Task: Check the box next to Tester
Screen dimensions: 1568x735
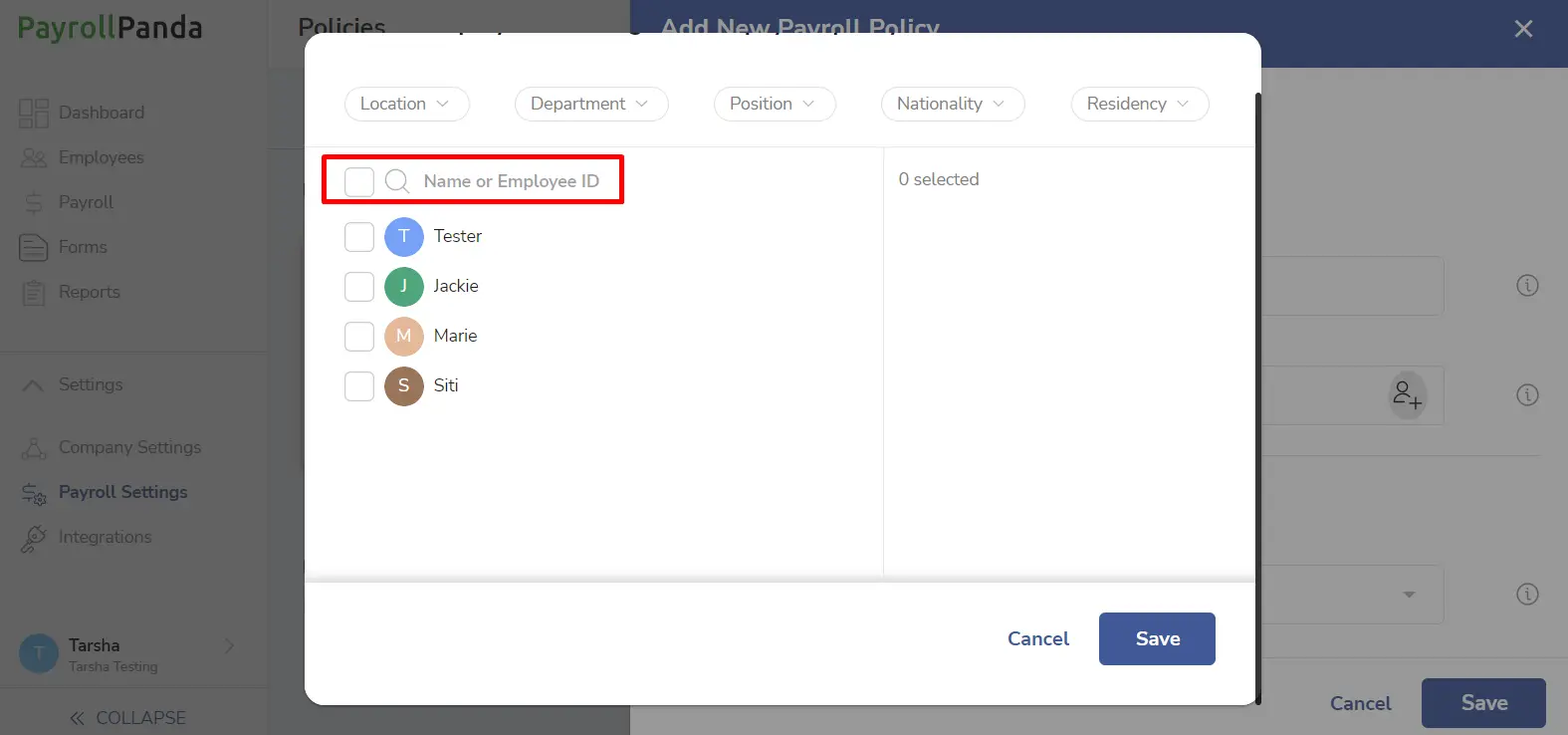Action: [x=359, y=237]
